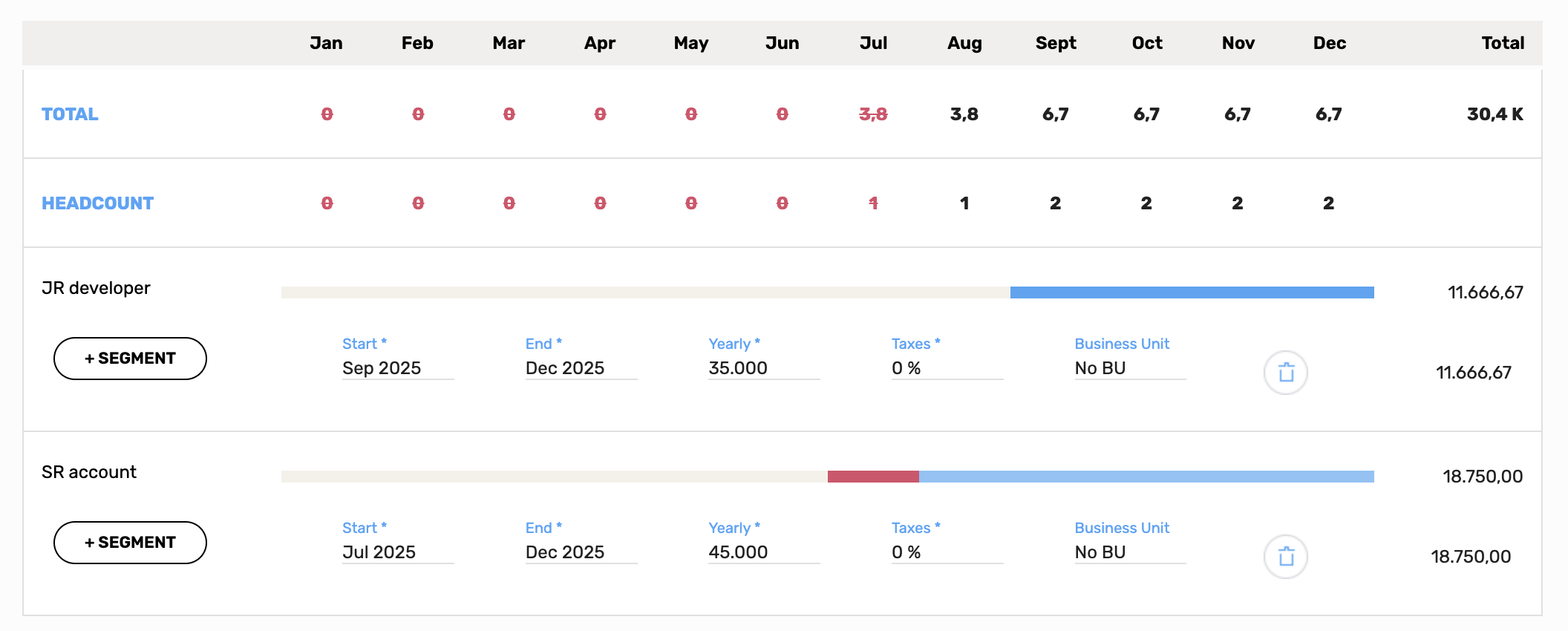Screen dimensions: 1568x631
Task: Select the JR developer Business Unit field
Action: tap(1130, 368)
